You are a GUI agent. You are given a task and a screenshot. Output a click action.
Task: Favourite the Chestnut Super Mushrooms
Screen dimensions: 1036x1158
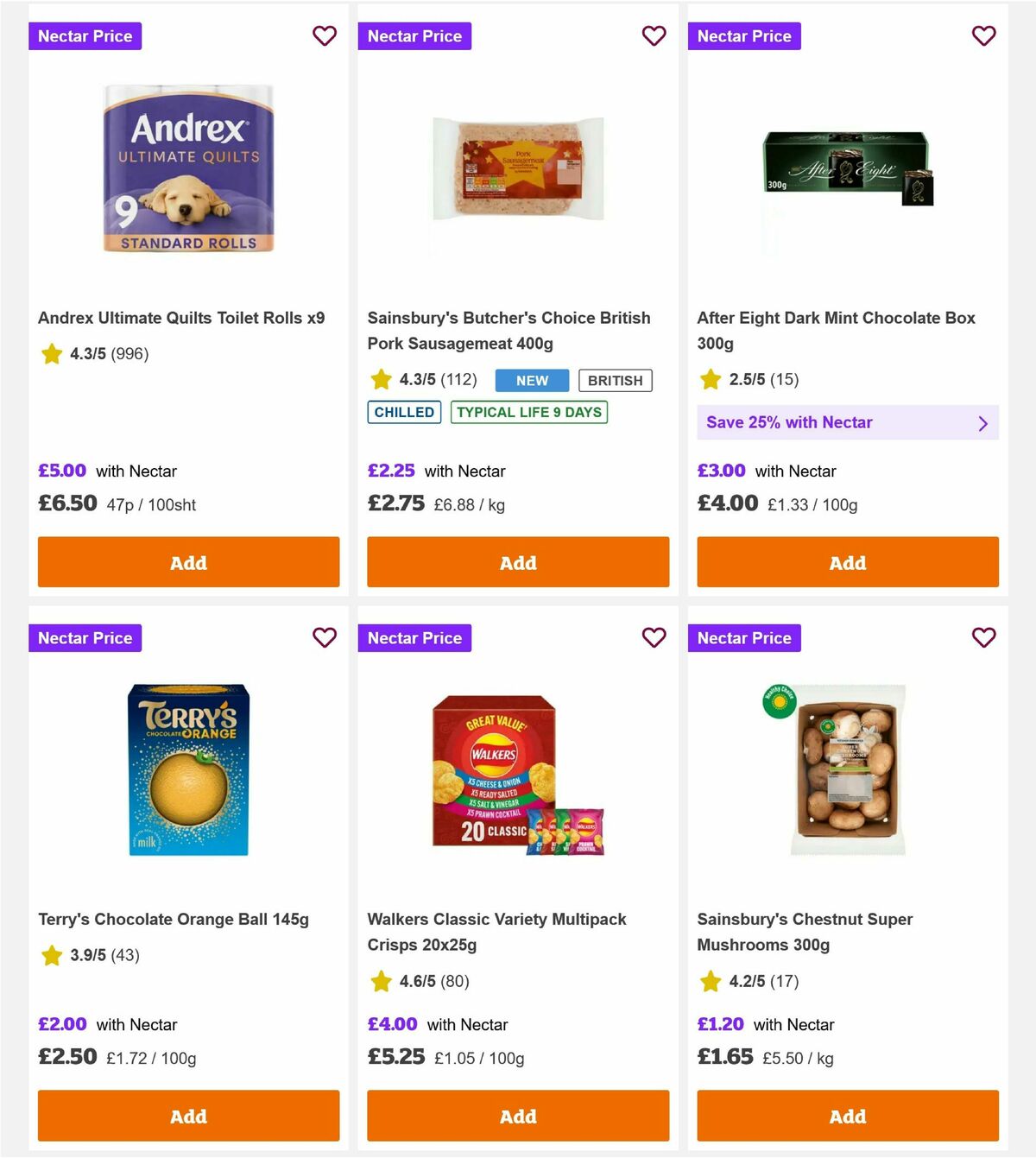tap(983, 638)
